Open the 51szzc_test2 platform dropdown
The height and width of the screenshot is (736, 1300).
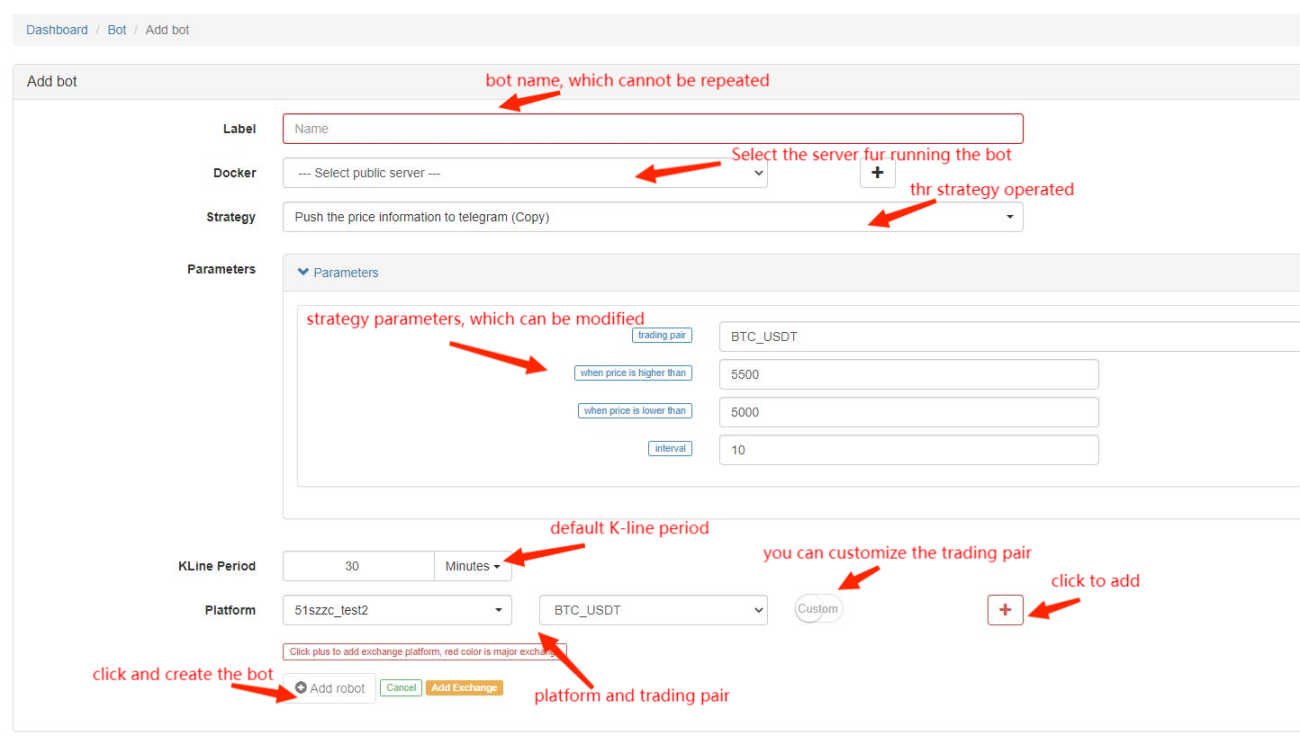click(397, 610)
